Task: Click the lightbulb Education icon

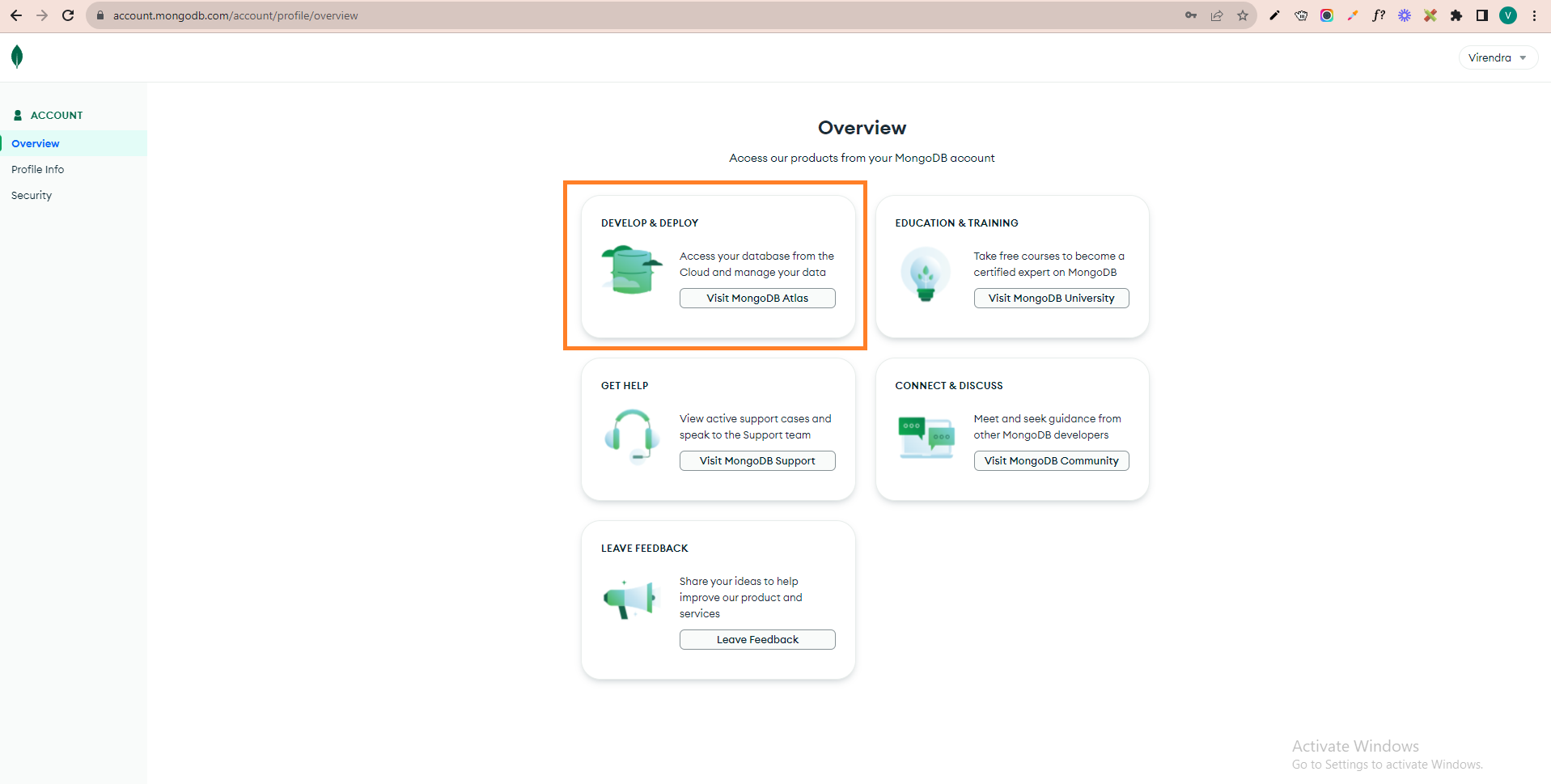Action: 925,274
